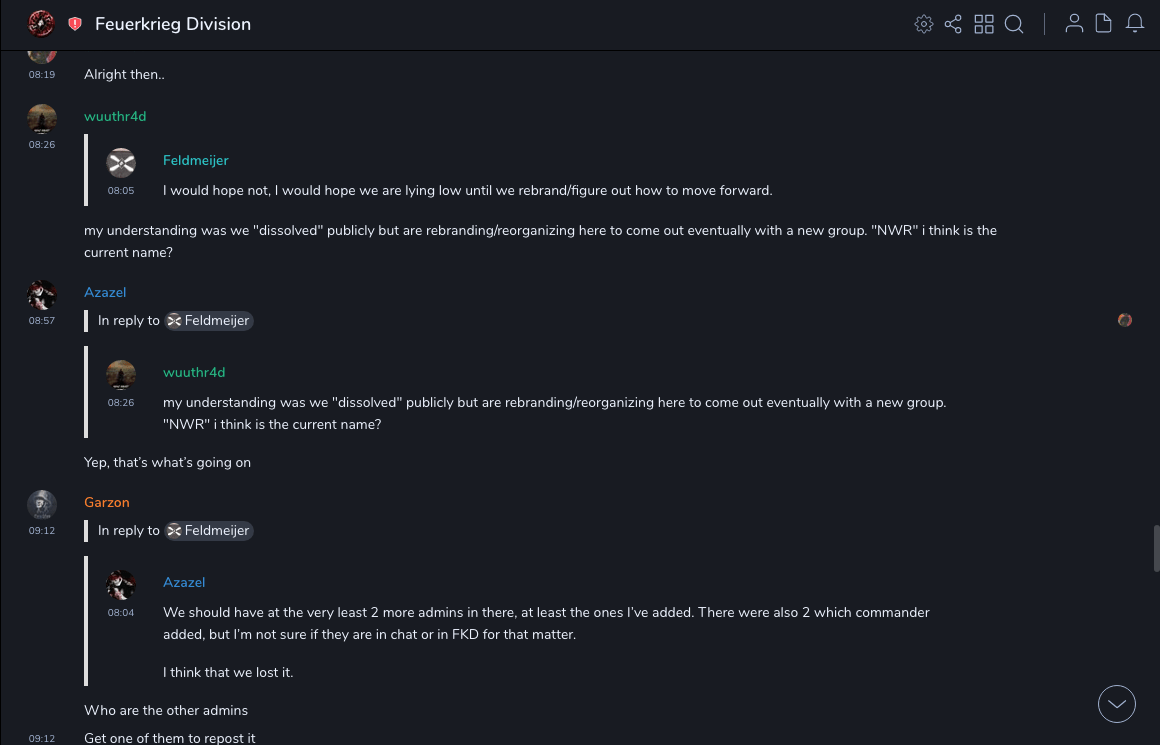Click the Feldmeijer pill in Garzon's reply

209,531
